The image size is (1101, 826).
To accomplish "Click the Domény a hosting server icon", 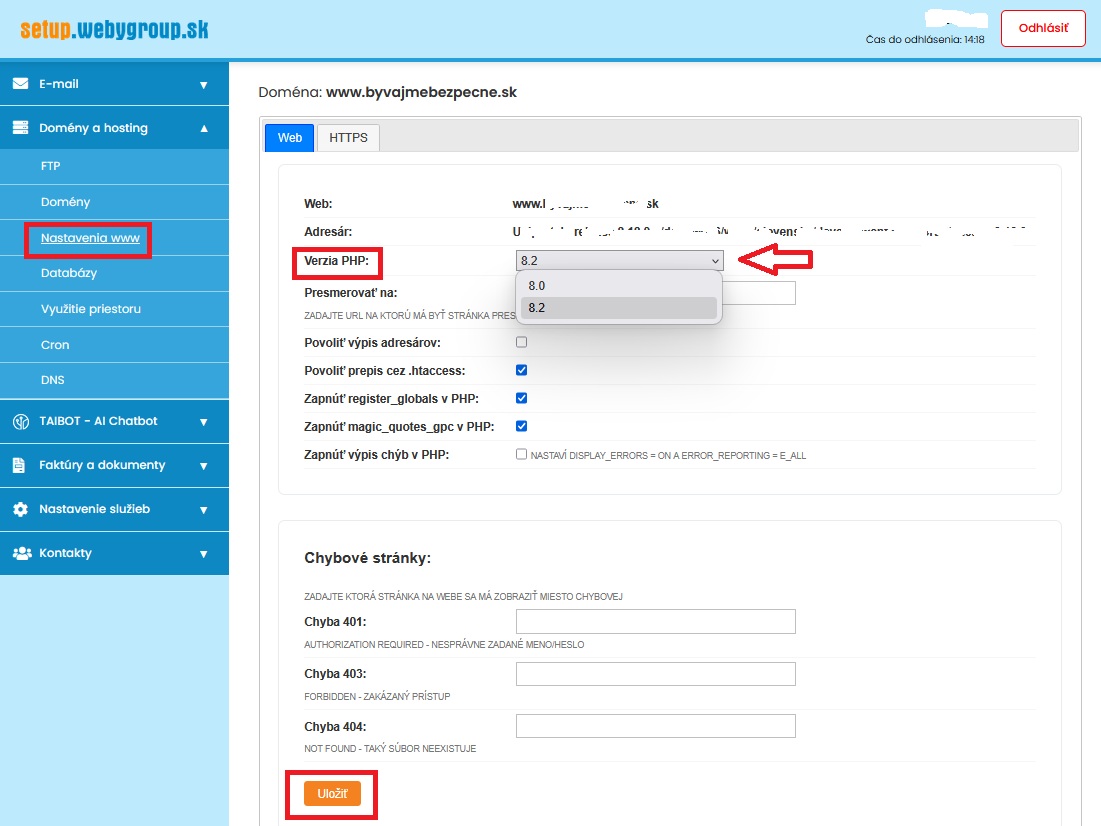I will [x=20, y=128].
